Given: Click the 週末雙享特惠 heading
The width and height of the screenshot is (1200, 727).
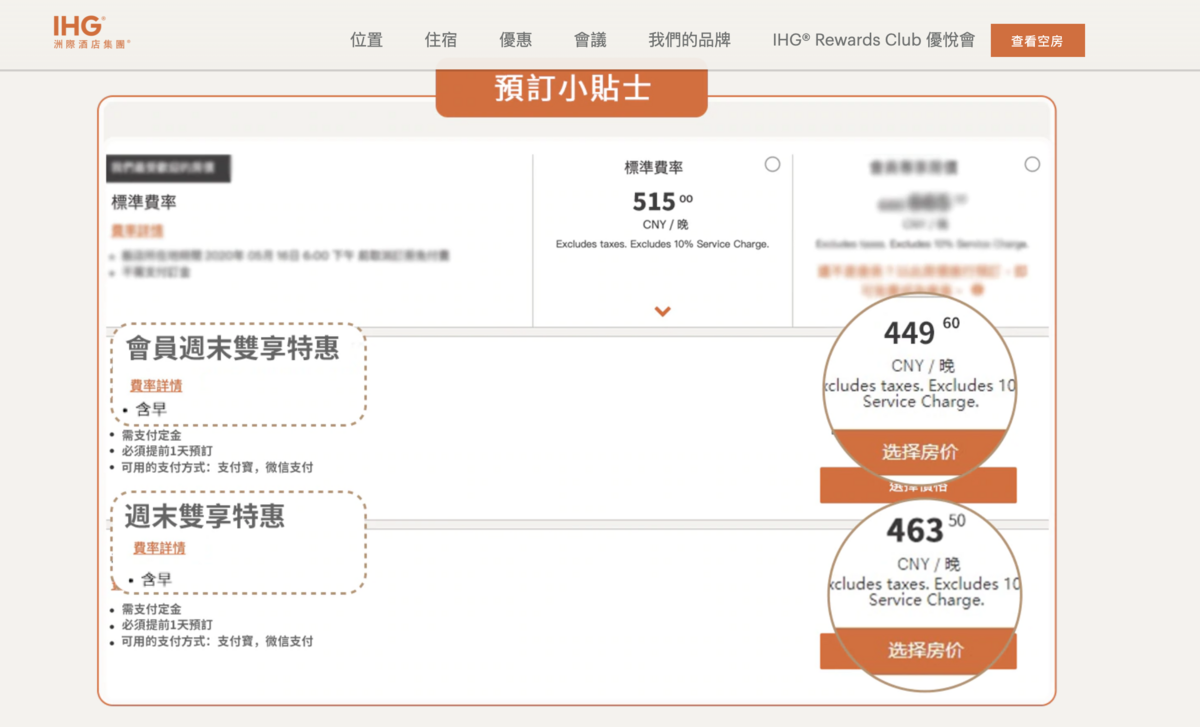Looking at the screenshot, I should click(x=205, y=516).
